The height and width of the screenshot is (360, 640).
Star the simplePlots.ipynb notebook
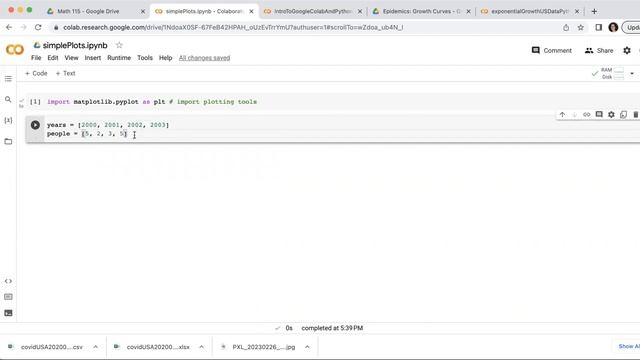click(119, 45)
